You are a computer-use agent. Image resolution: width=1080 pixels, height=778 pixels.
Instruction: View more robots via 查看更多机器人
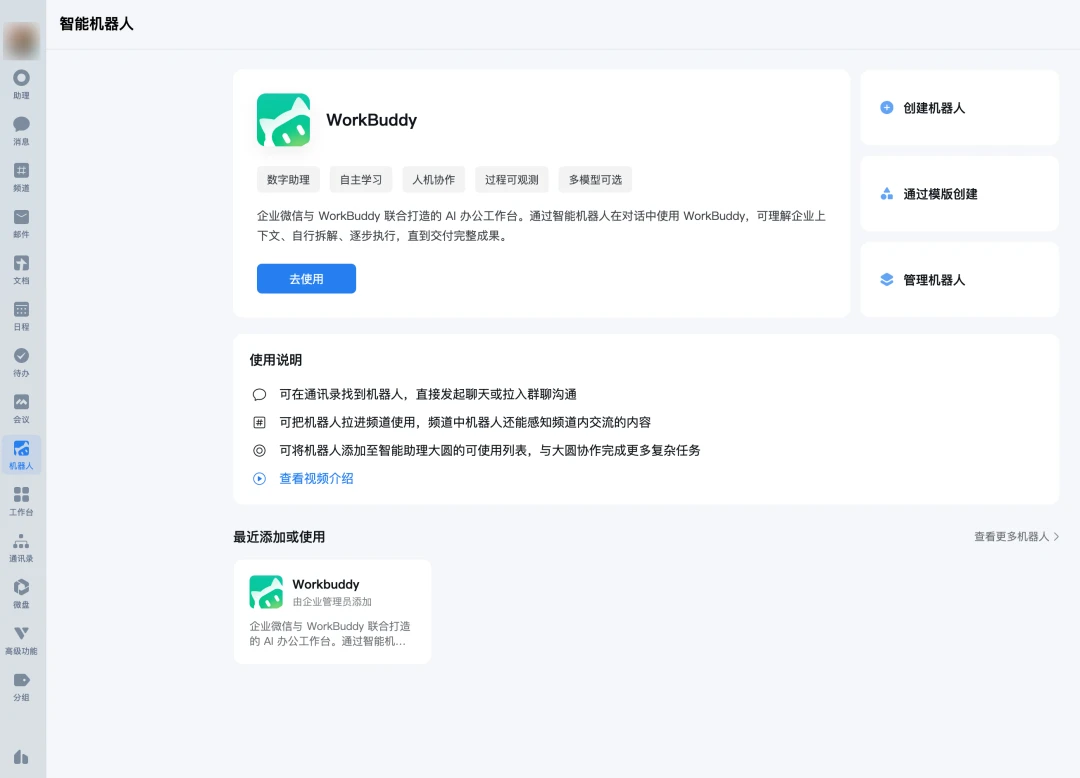(1016, 536)
